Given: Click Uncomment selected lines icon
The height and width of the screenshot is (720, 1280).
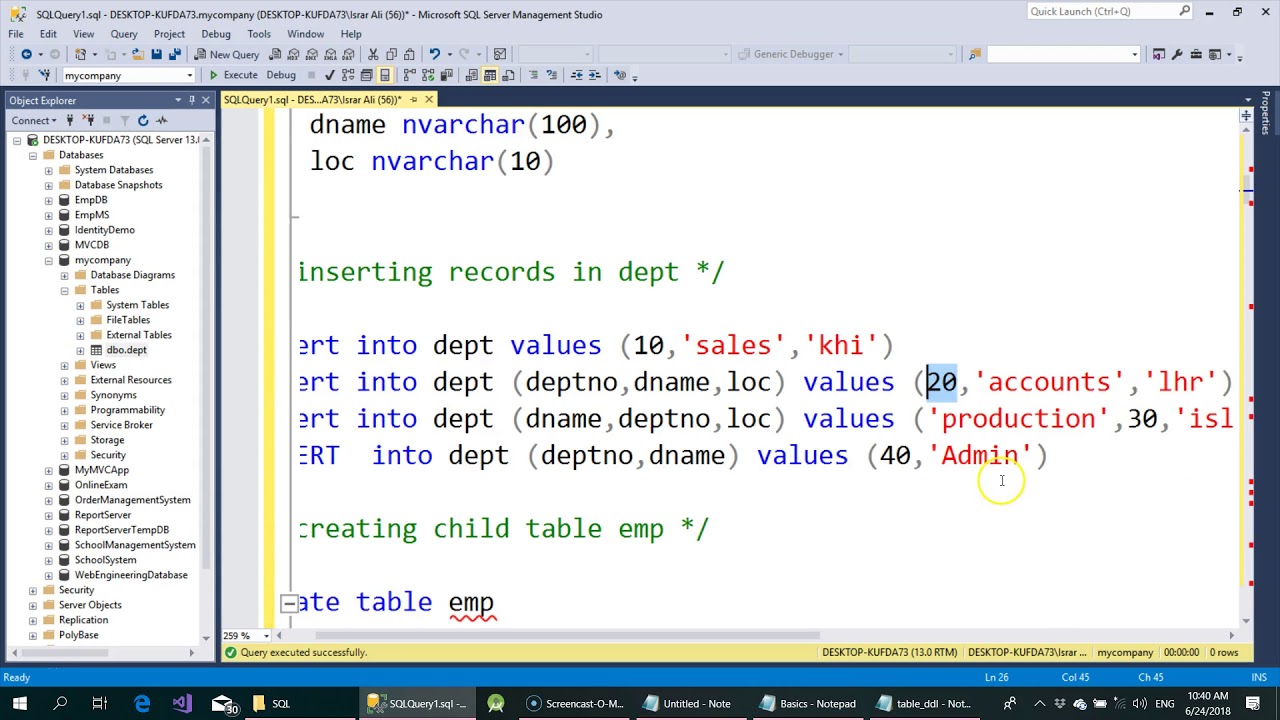Looking at the screenshot, I should point(551,75).
